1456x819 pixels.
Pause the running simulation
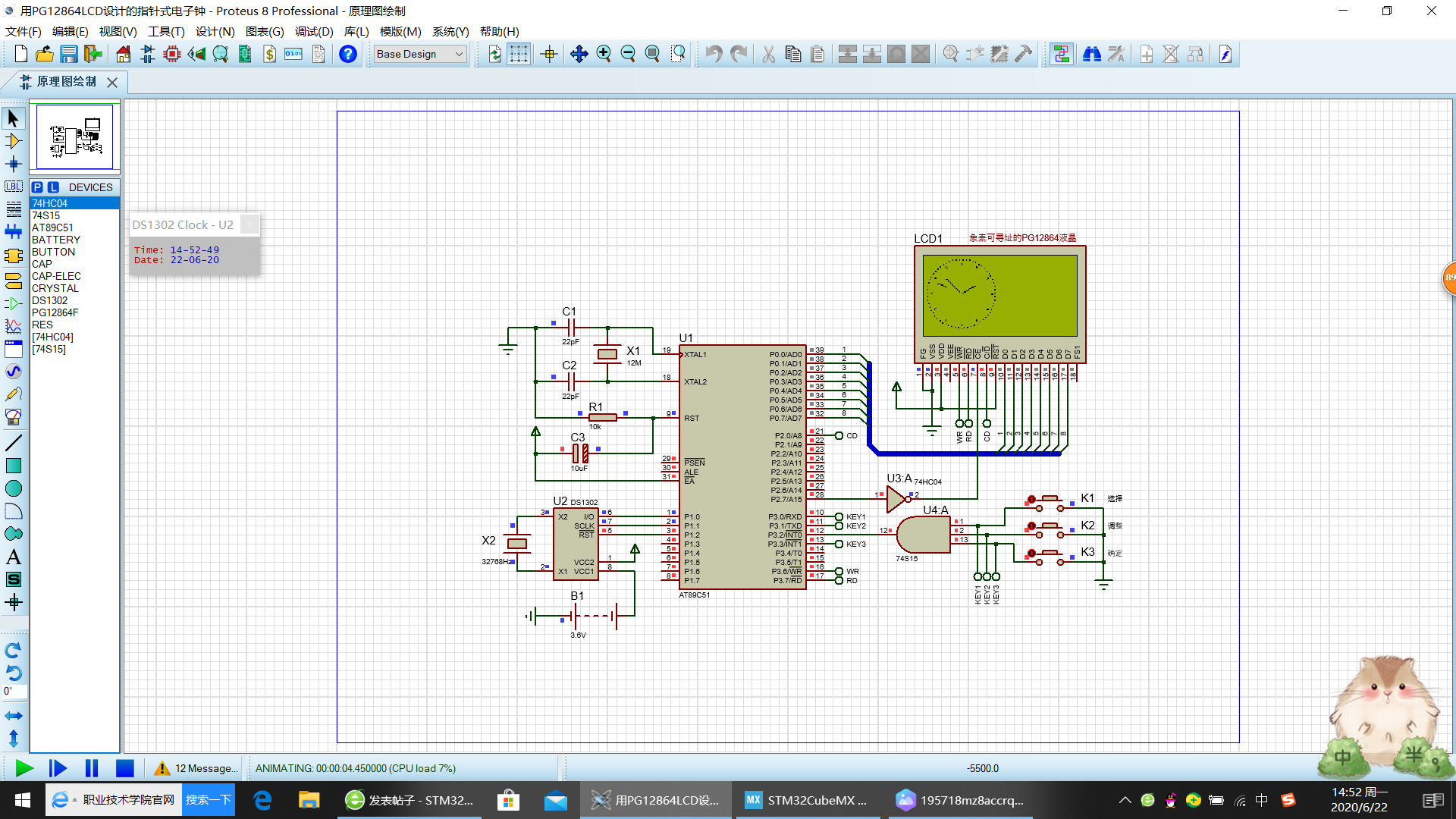92,768
